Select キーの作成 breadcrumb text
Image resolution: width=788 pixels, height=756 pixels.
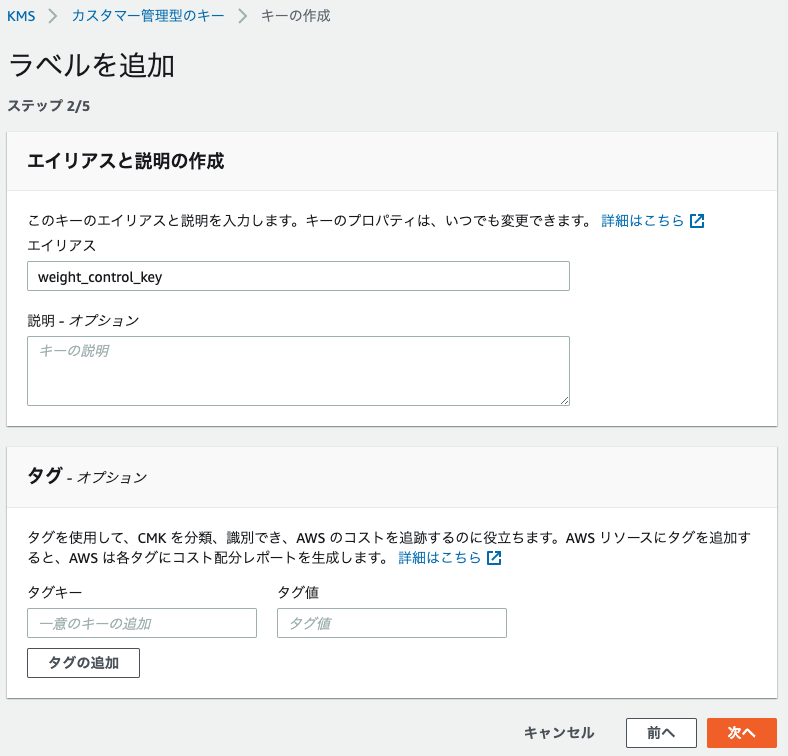click(x=296, y=16)
